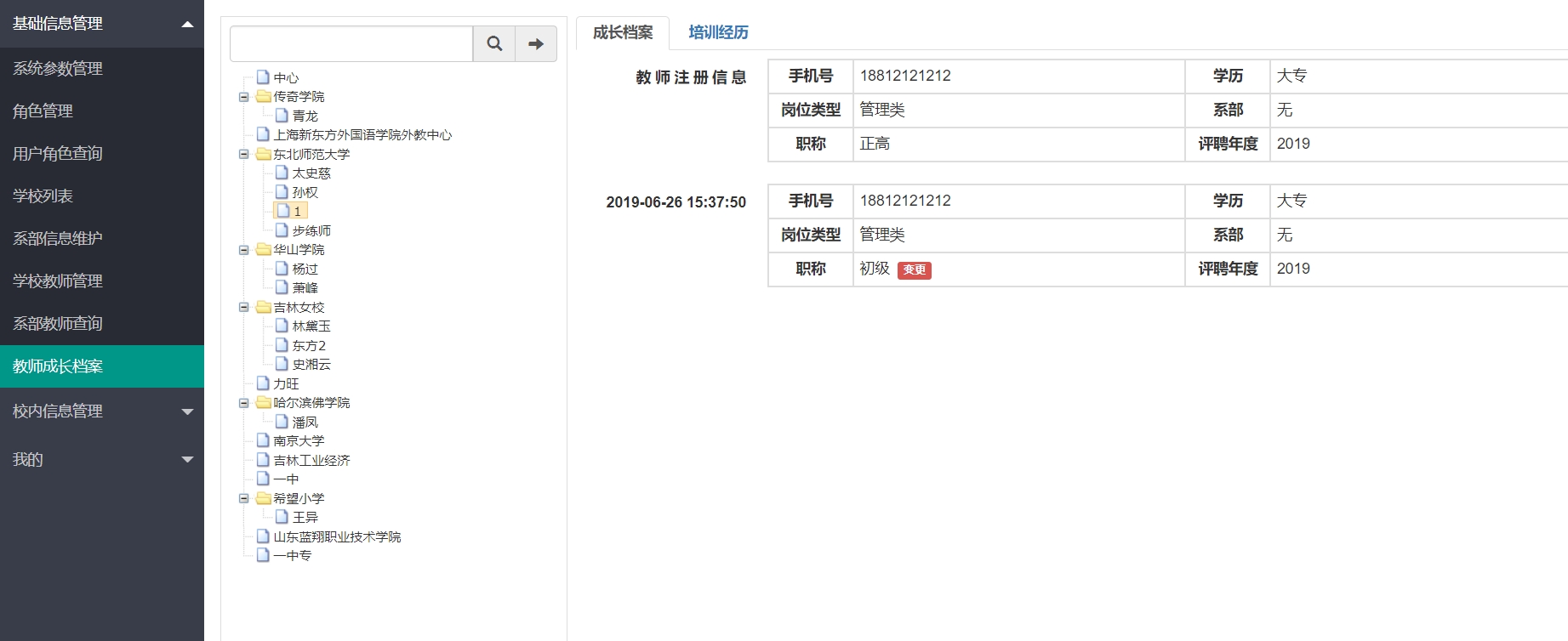Collapse the 华山学院 tree node

click(x=244, y=250)
